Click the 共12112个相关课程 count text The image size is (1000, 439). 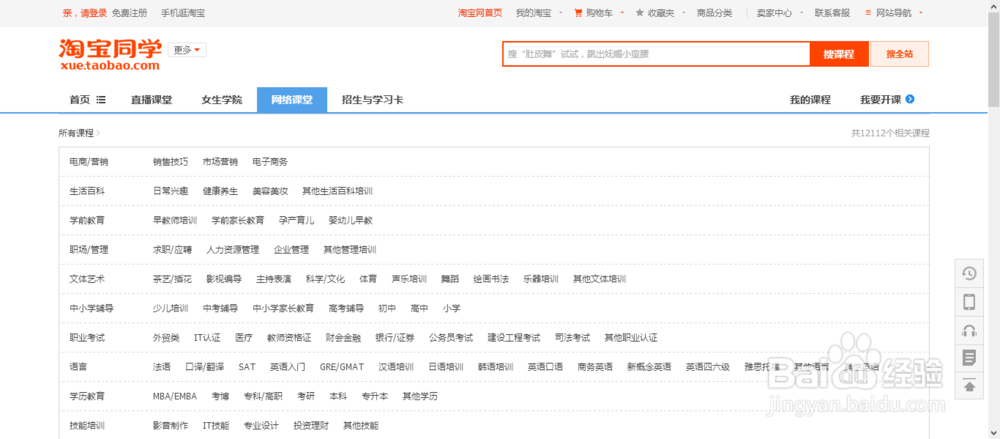click(890, 133)
